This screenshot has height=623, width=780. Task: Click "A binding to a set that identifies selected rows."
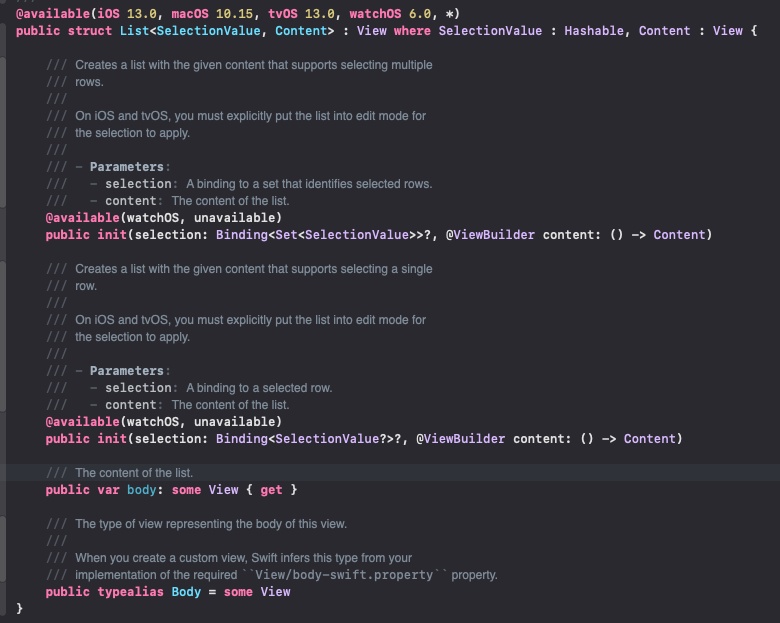coord(309,184)
